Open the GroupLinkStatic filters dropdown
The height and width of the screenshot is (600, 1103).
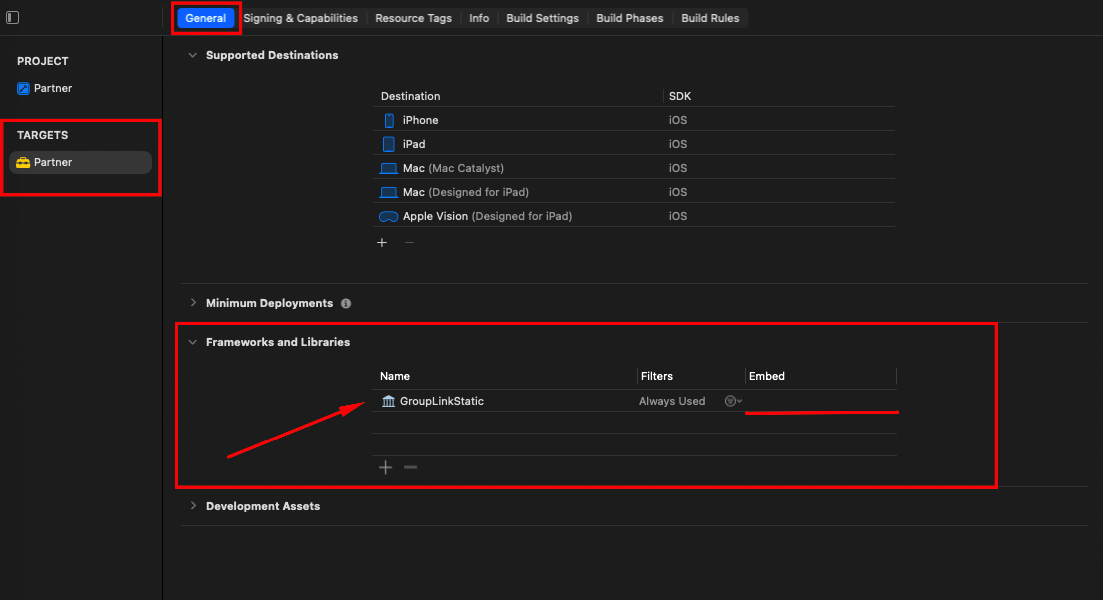[733, 401]
